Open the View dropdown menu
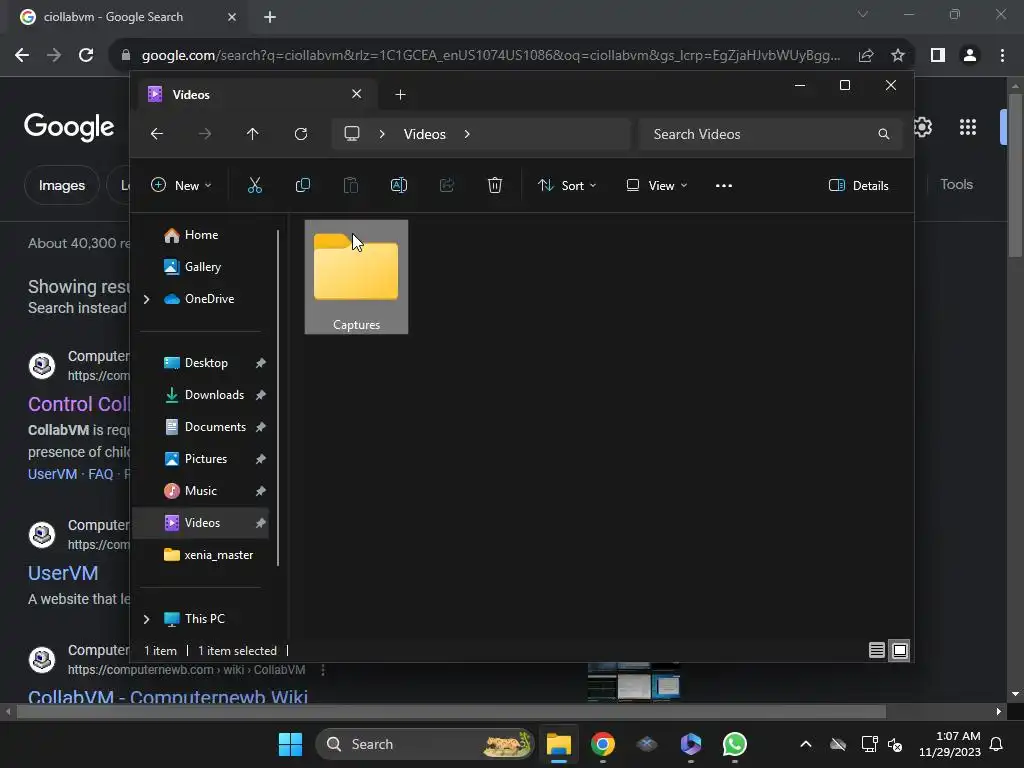The width and height of the screenshot is (1024, 768). tap(656, 185)
